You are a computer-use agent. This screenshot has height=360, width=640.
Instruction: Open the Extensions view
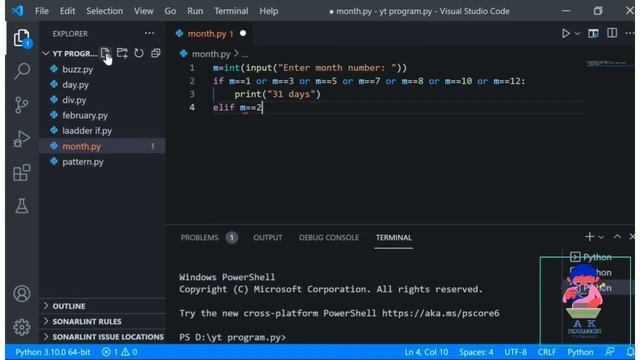[x=22, y=172]
